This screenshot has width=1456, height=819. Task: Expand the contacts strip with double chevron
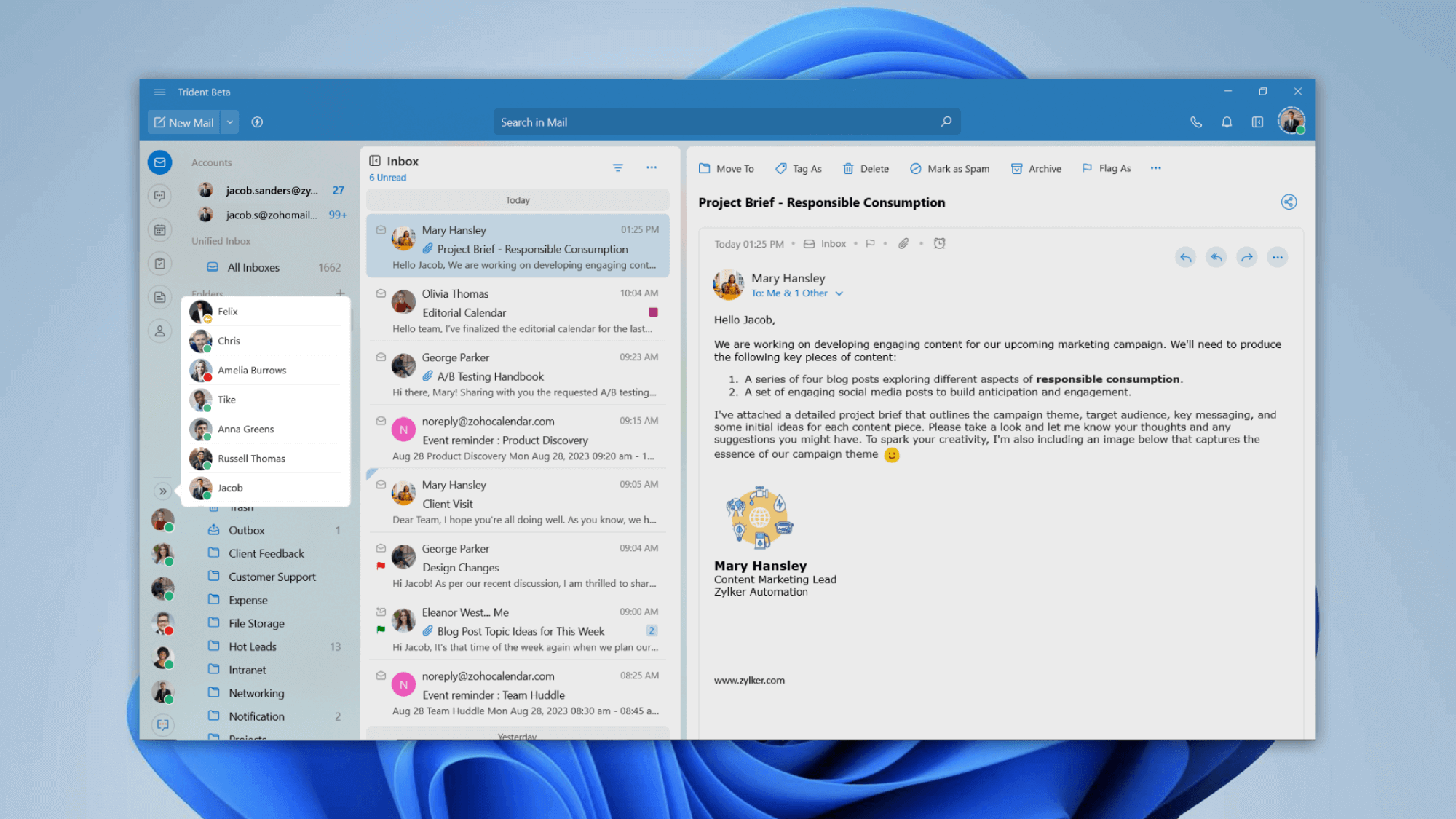[163, 491]
